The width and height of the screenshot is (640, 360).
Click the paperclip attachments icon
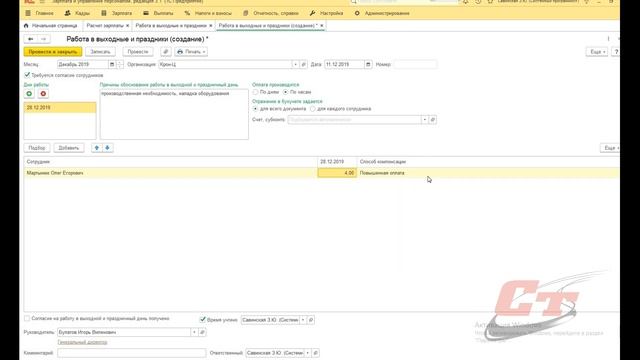click(166, 52)
